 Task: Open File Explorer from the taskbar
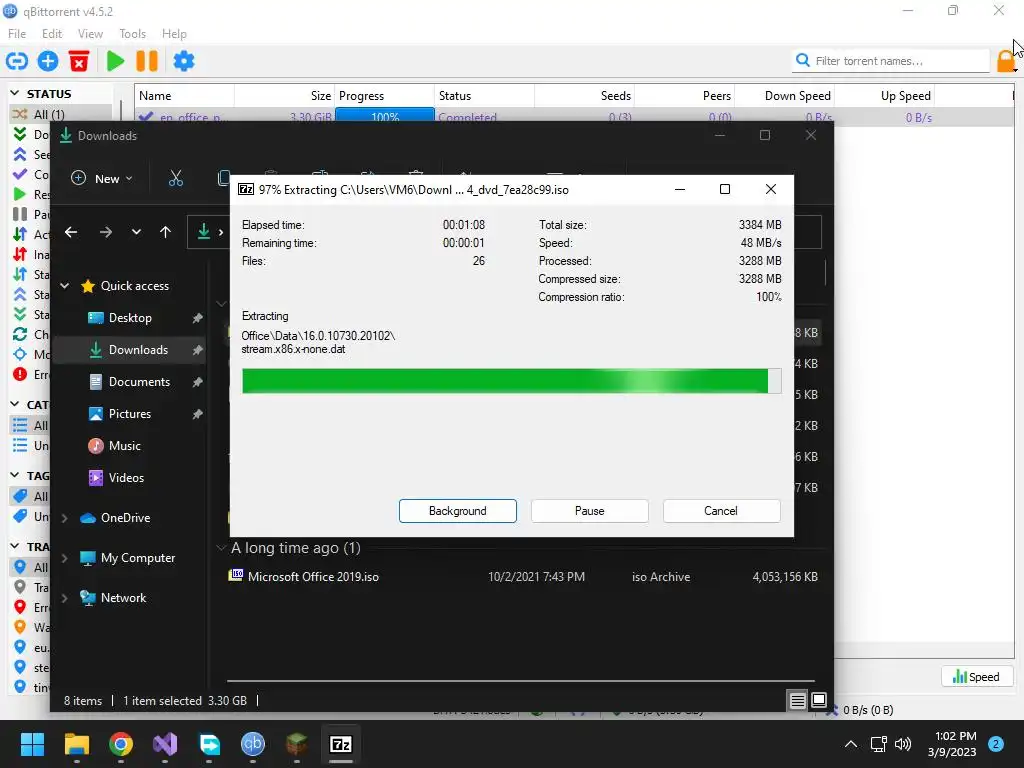point(76,744)
